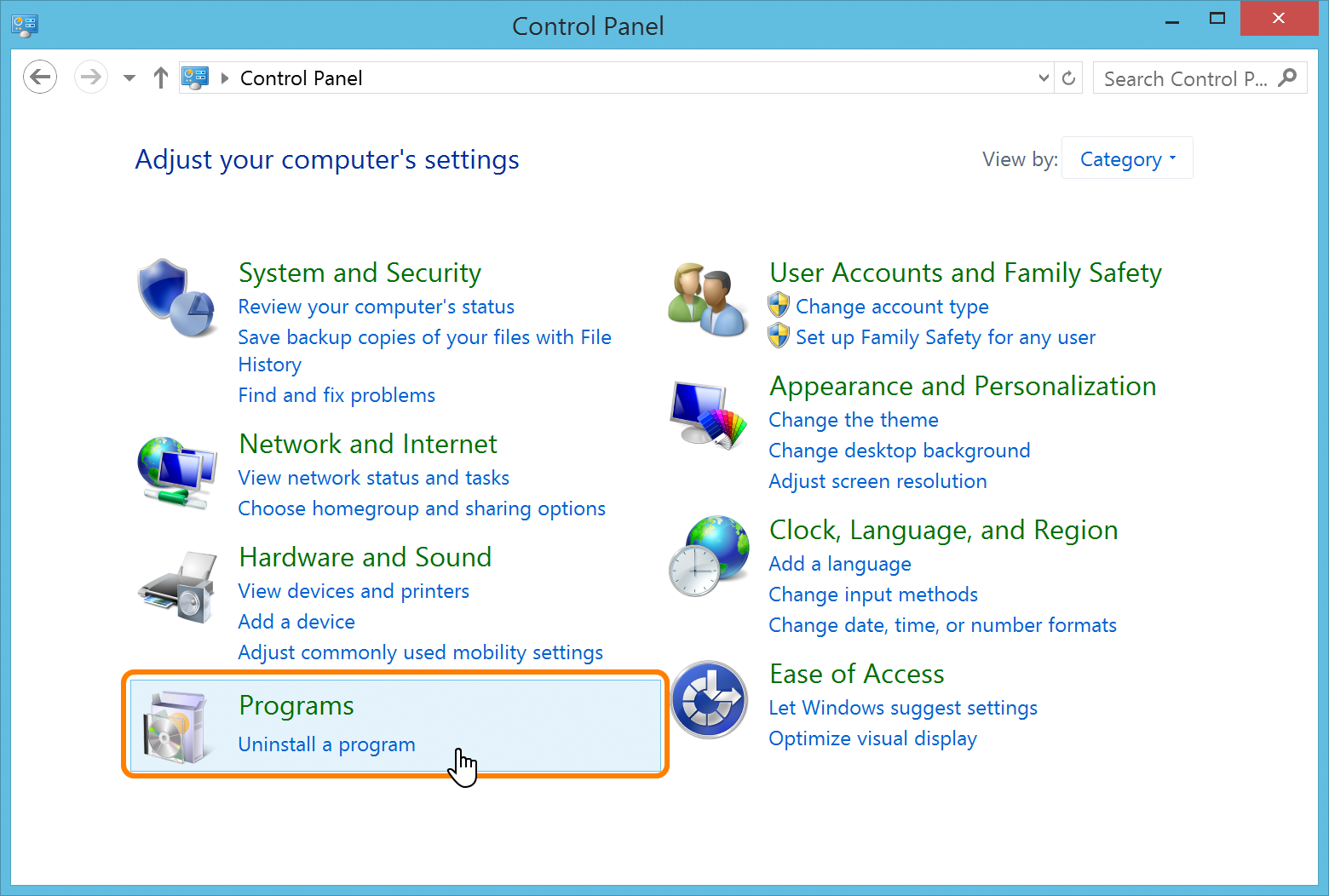Open the View by Category dropdown

point(1127,159)
